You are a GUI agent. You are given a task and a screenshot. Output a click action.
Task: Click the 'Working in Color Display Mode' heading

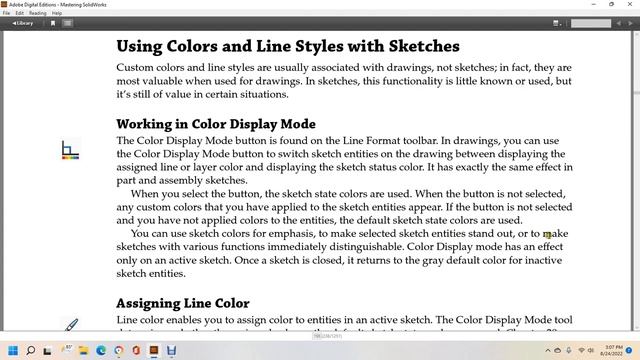tap(216, 124)
